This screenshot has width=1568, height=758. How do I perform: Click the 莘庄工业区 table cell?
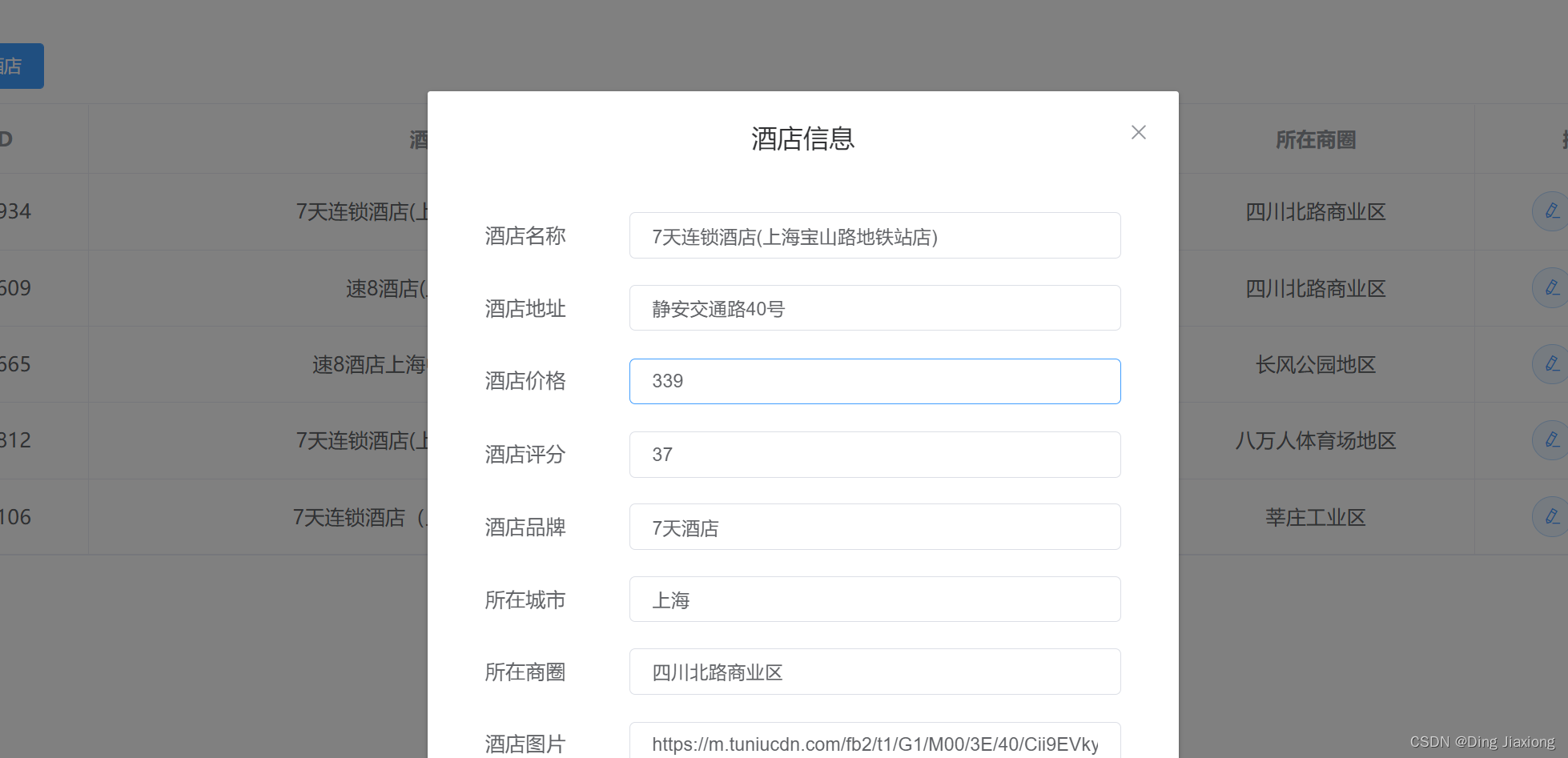point(1315,518)
